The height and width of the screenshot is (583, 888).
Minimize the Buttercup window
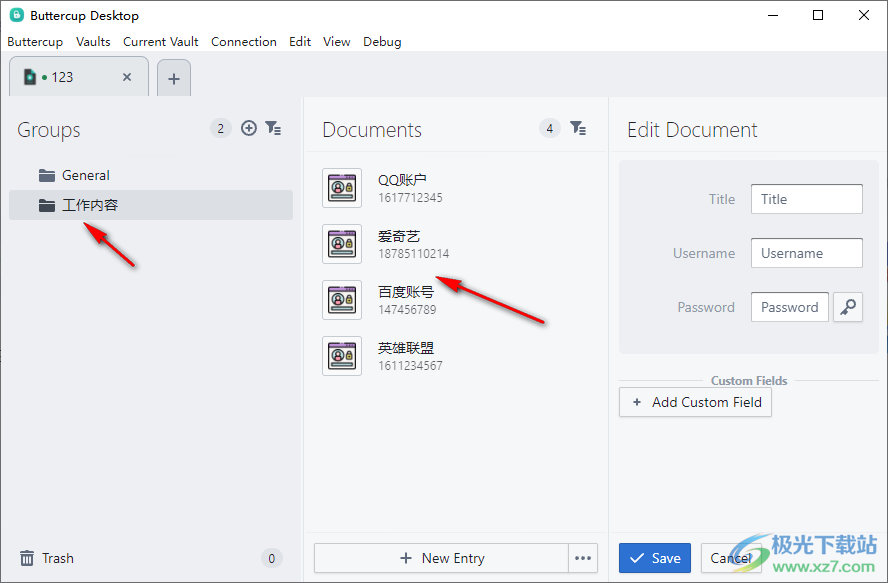pyautogui.click(x=773, y=15)
